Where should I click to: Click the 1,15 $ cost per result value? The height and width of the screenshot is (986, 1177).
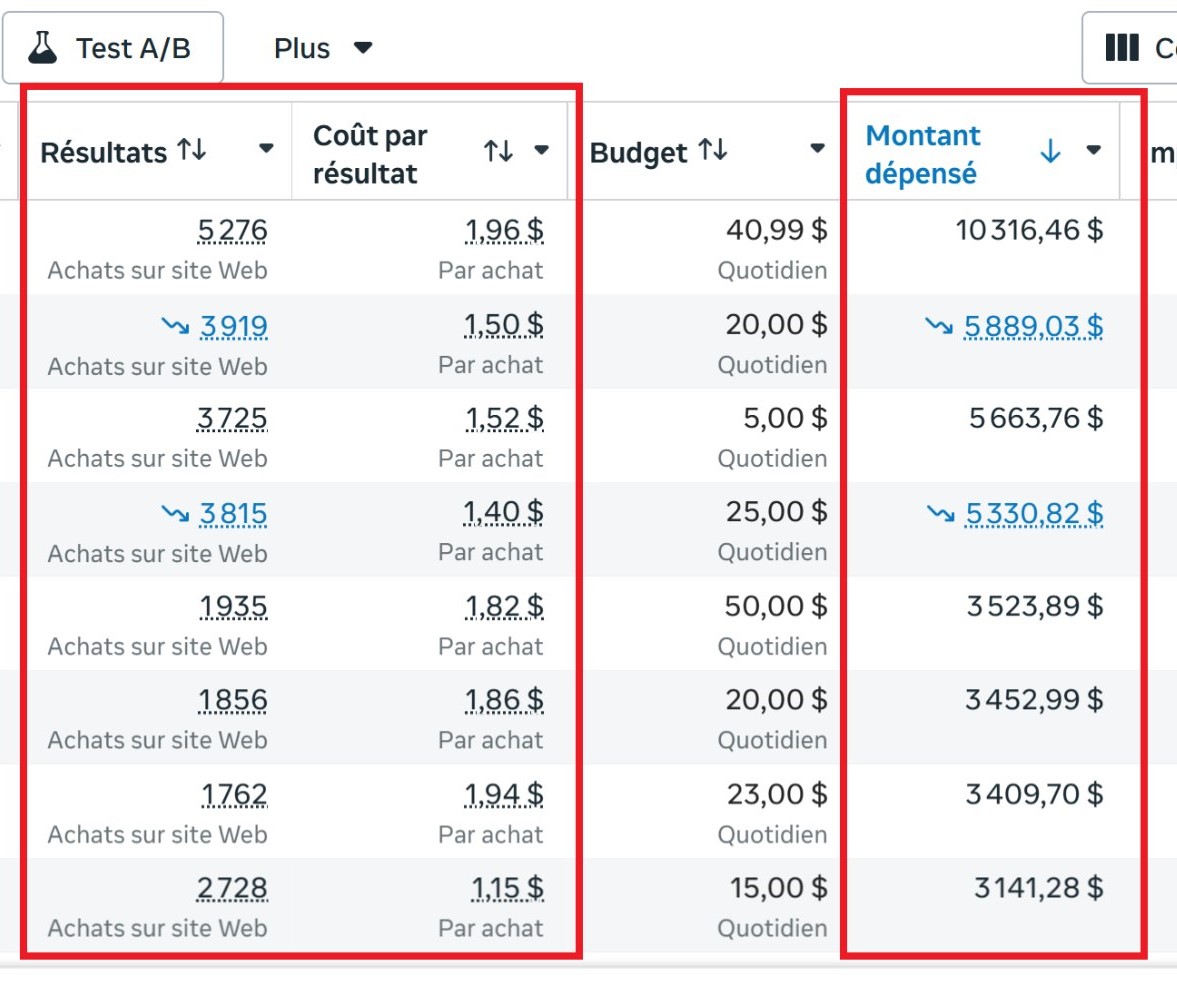[x=507, y=888]
